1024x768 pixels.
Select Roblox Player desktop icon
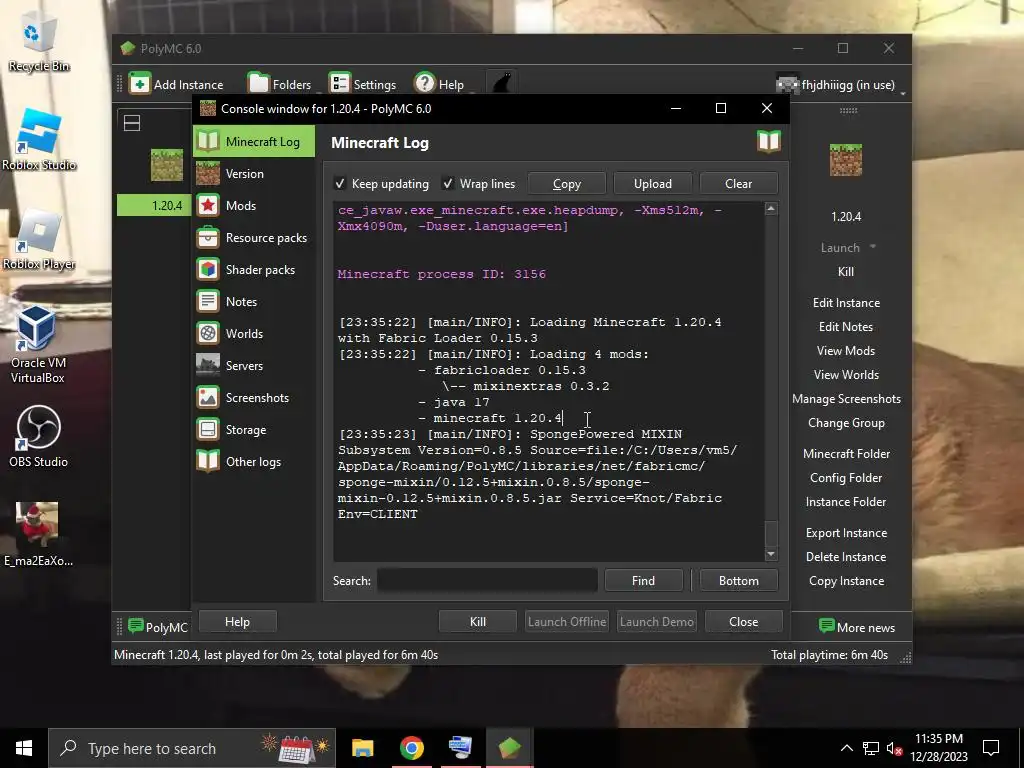[39, 240]
